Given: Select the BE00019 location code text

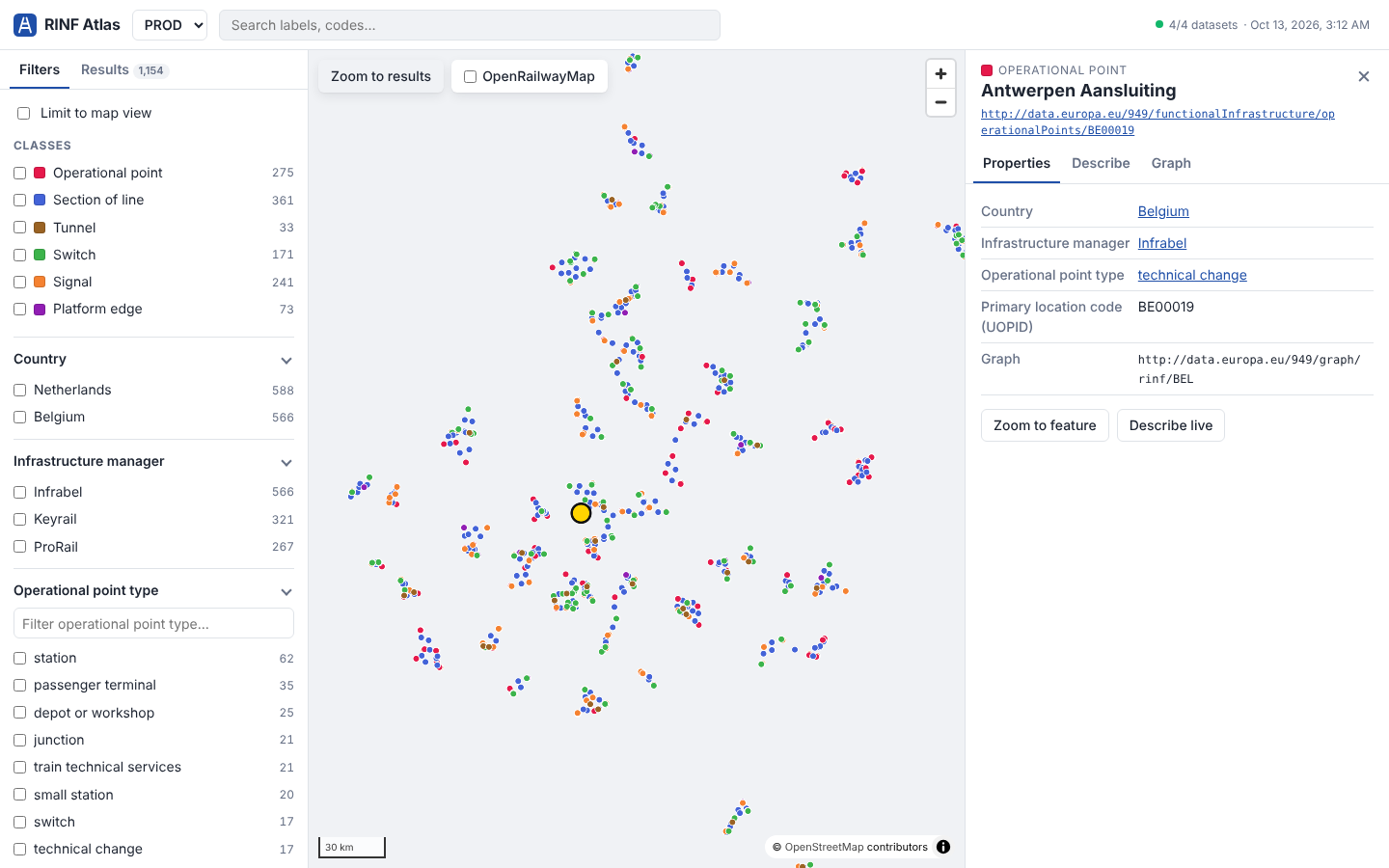Looking at the screenshot, I should point(1166,307).
